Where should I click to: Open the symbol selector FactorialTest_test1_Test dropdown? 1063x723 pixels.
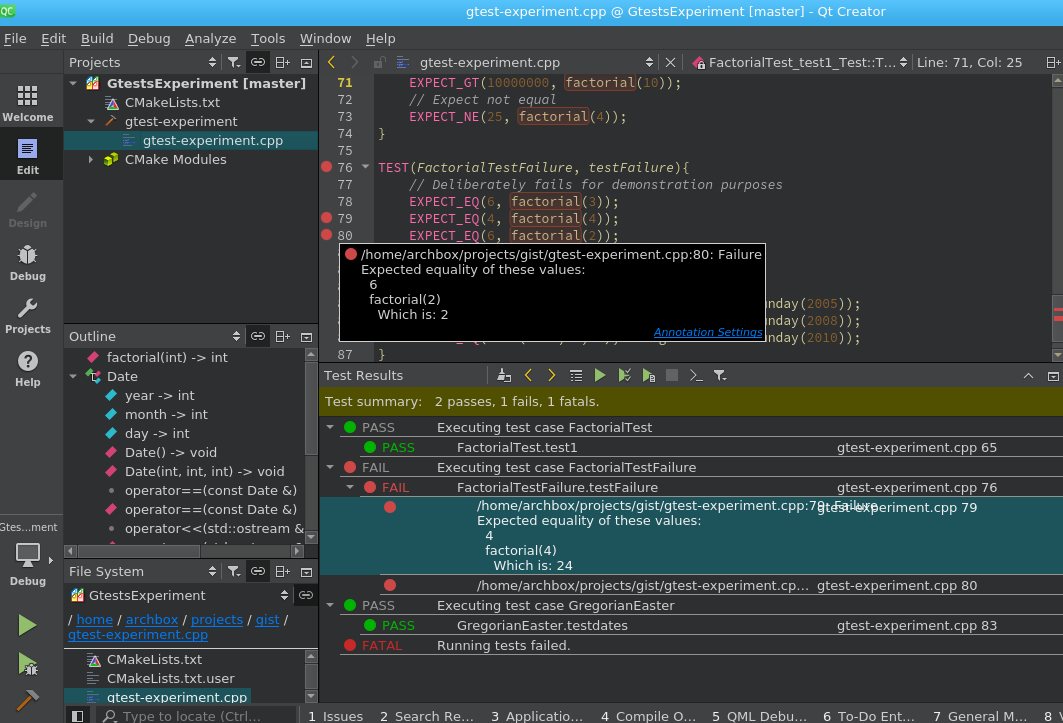799,62
